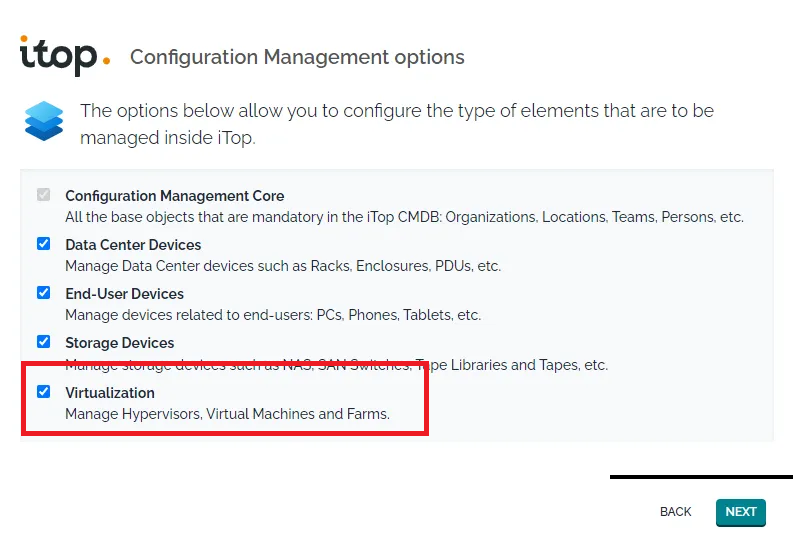This screenshot has height=550, width=801.
Task: Click the greyed-out Configuration Management Core checkbox
Action: pyautogui.click(x=44, y=195)
